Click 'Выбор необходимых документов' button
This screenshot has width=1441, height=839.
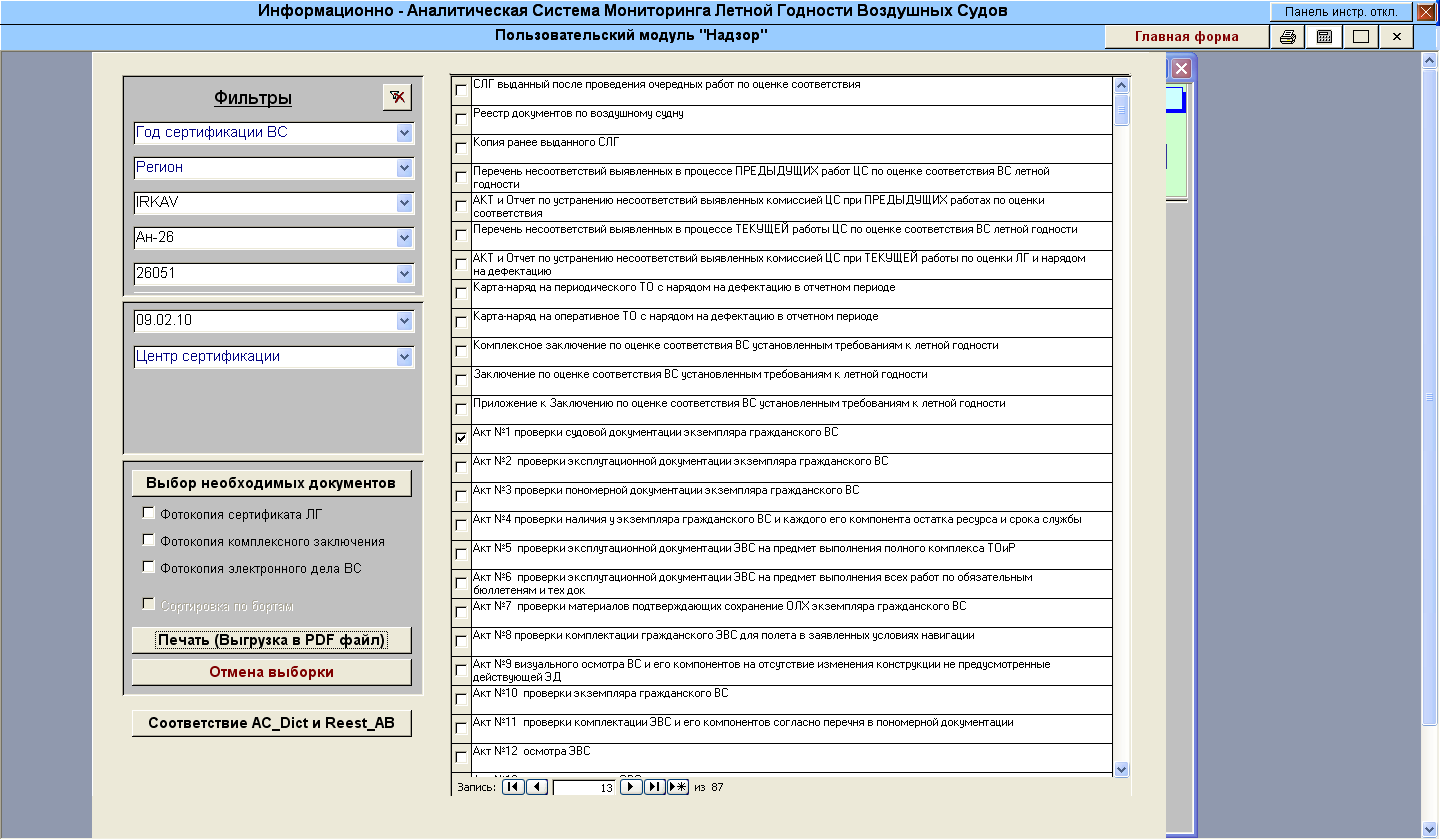[271, 483]
